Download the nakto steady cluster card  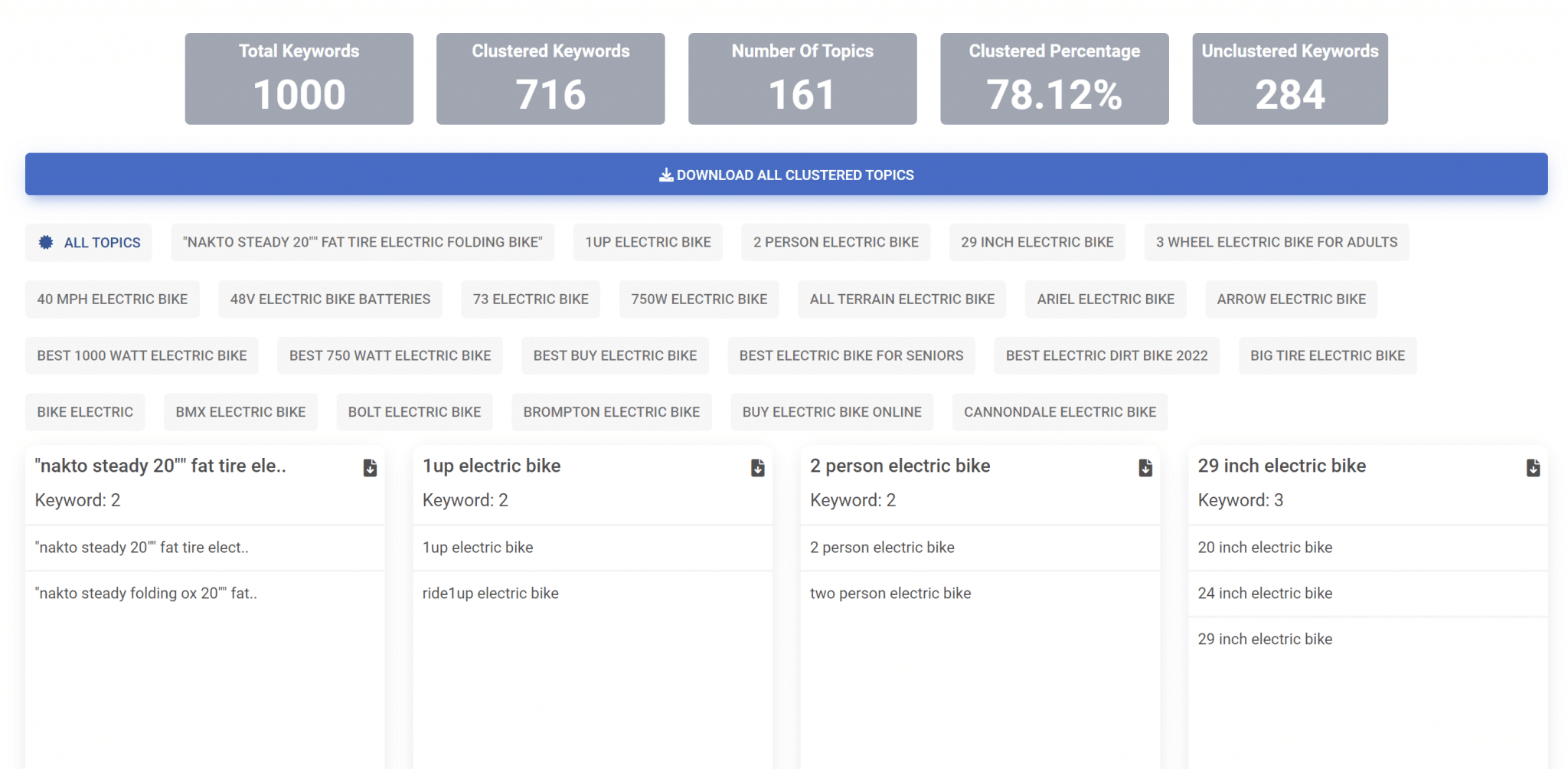370,468
